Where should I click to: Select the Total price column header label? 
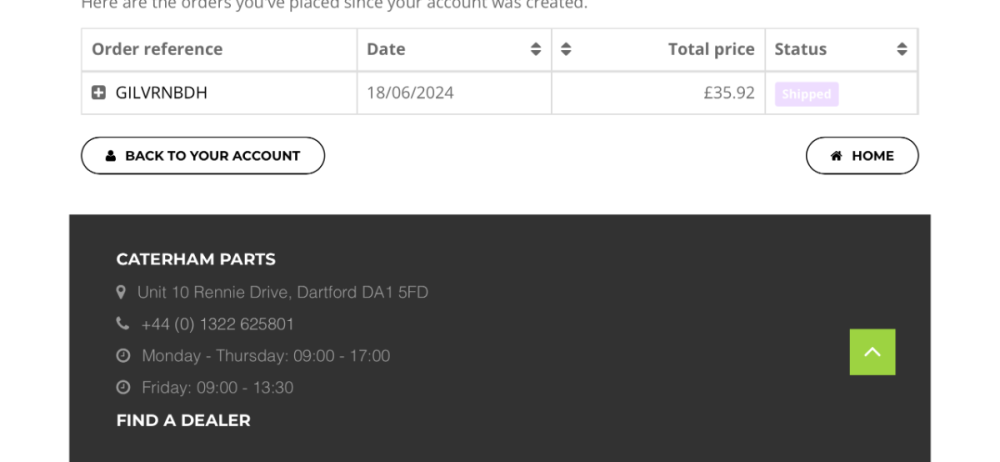(711, 49)
